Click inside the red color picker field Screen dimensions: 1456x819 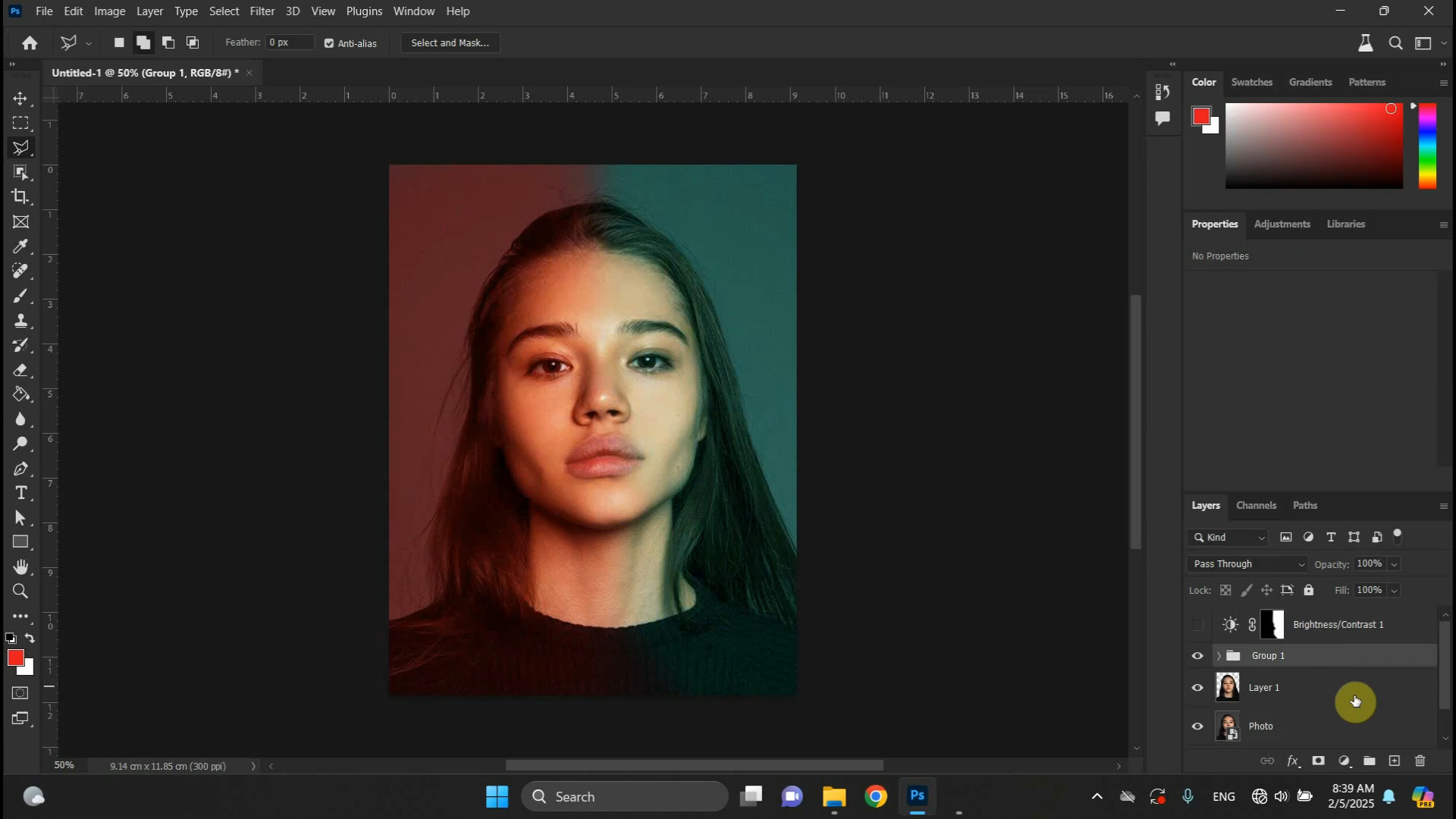[1314, 146]
